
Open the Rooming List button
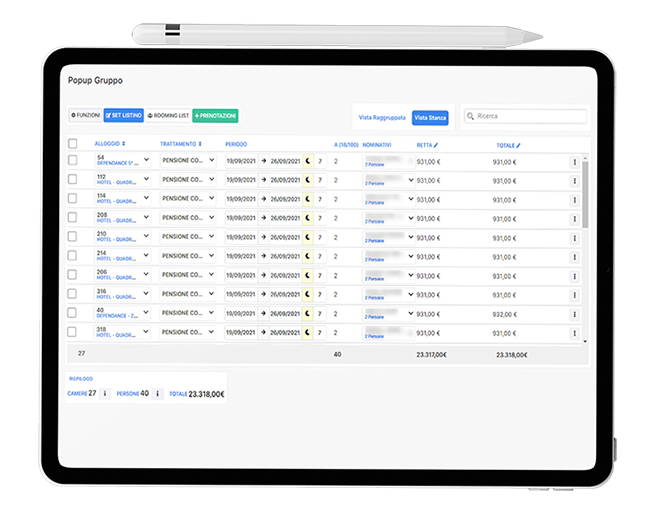coord(168,116)
